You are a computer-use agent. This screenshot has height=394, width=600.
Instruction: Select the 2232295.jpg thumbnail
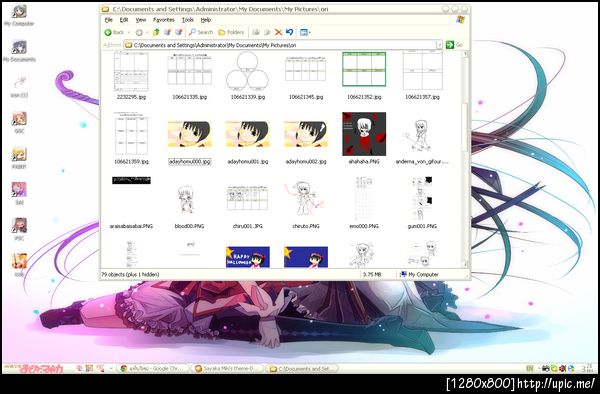point(131,71)
